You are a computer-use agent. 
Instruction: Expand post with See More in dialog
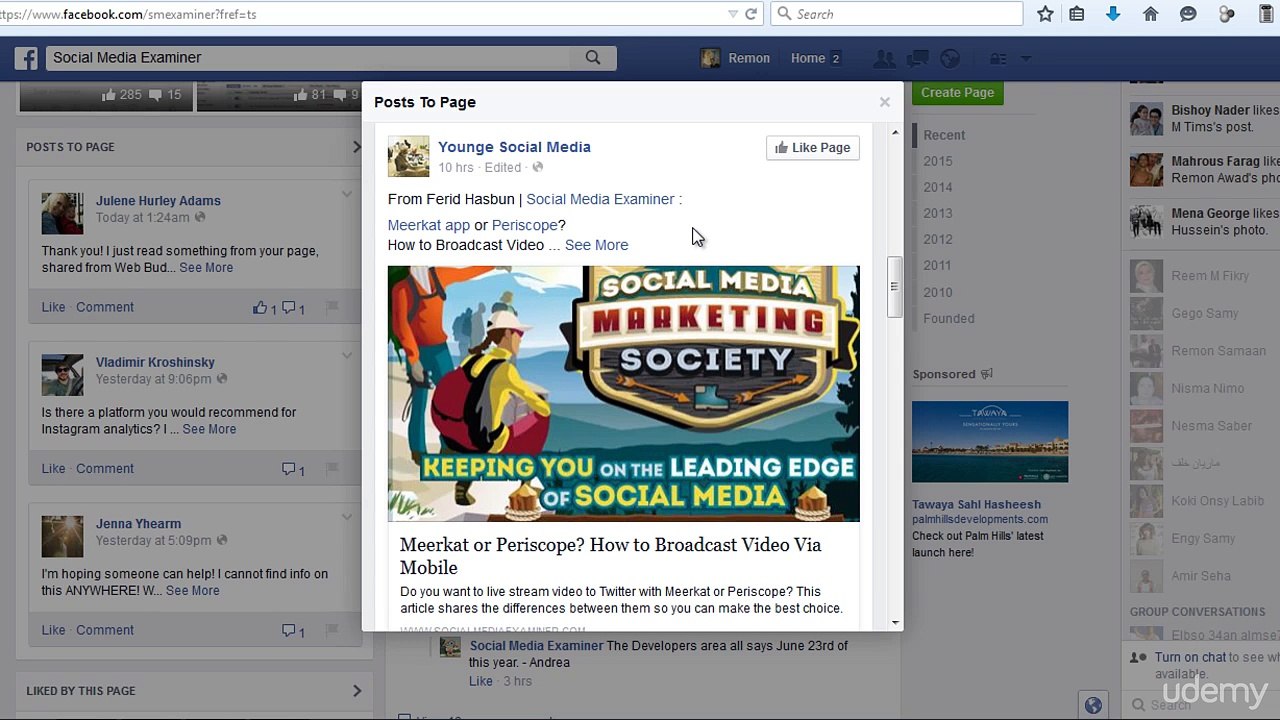[596, 245]
